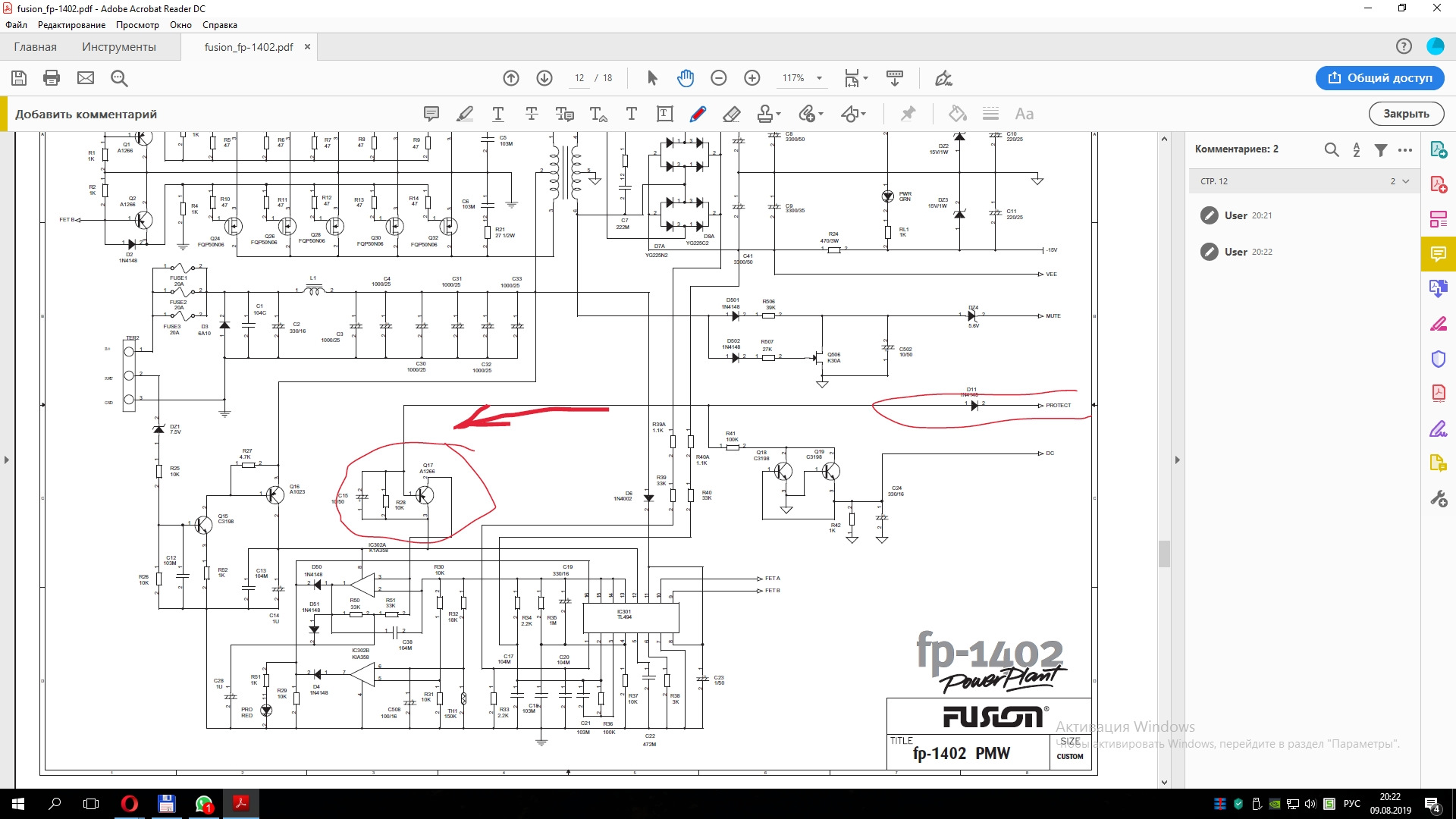Switch to the Главная tab

36,47
